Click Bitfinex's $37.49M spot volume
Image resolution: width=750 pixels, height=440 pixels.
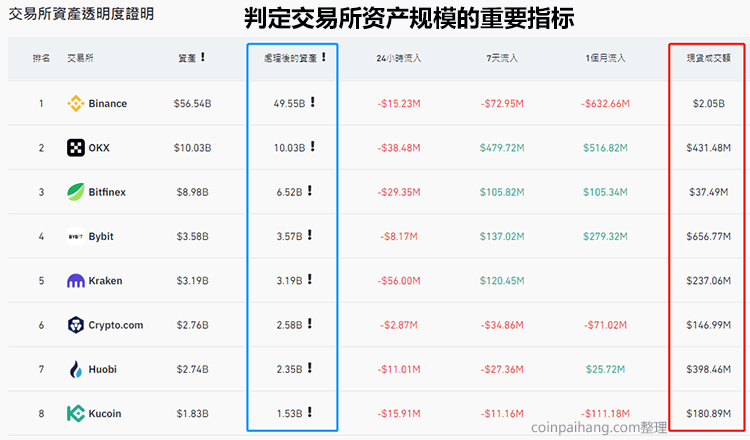708,192
